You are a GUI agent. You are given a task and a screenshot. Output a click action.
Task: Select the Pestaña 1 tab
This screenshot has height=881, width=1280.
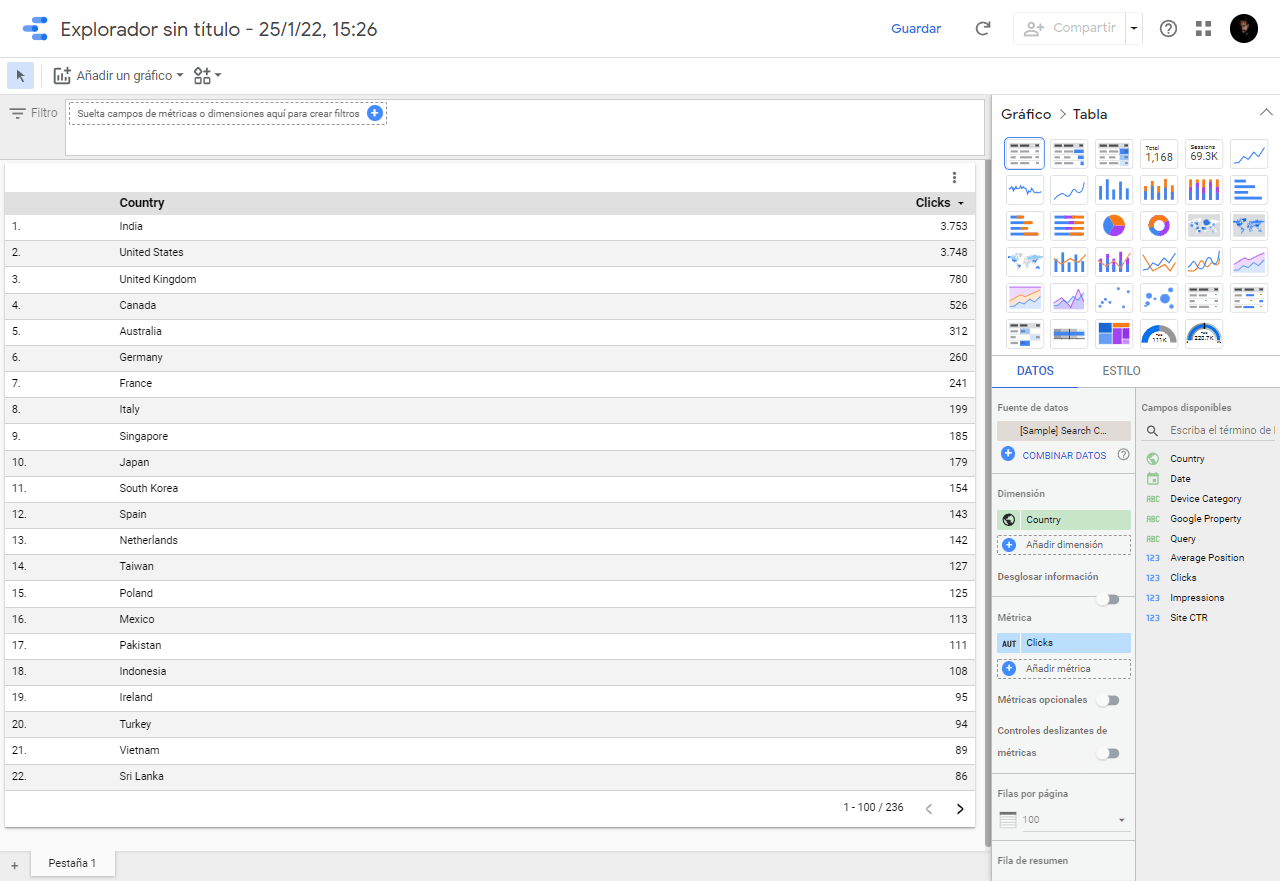pyautogui.click(x=72, y=863)
